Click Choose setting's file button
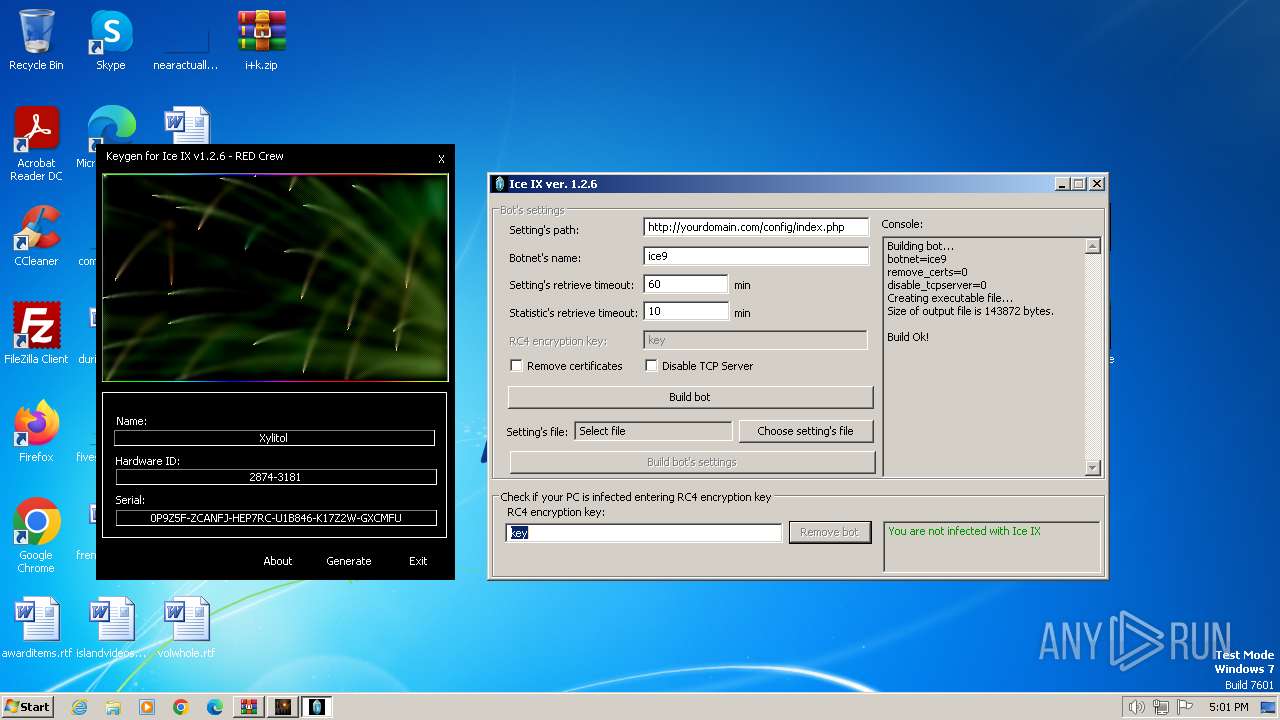The height and width of the screenshot is (720, 1280). pyautogui.click(x=805, y=431)
